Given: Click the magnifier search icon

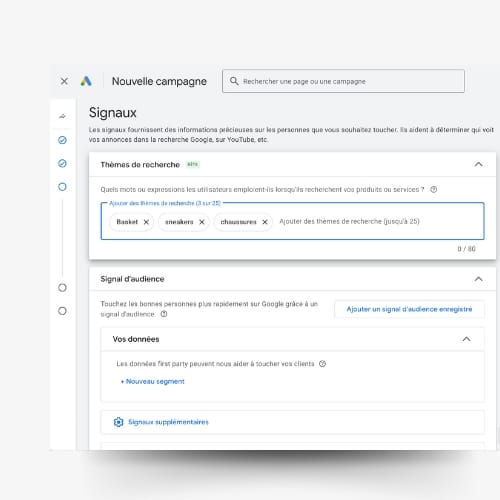Looking at the screenshot, I should [234, 81].
